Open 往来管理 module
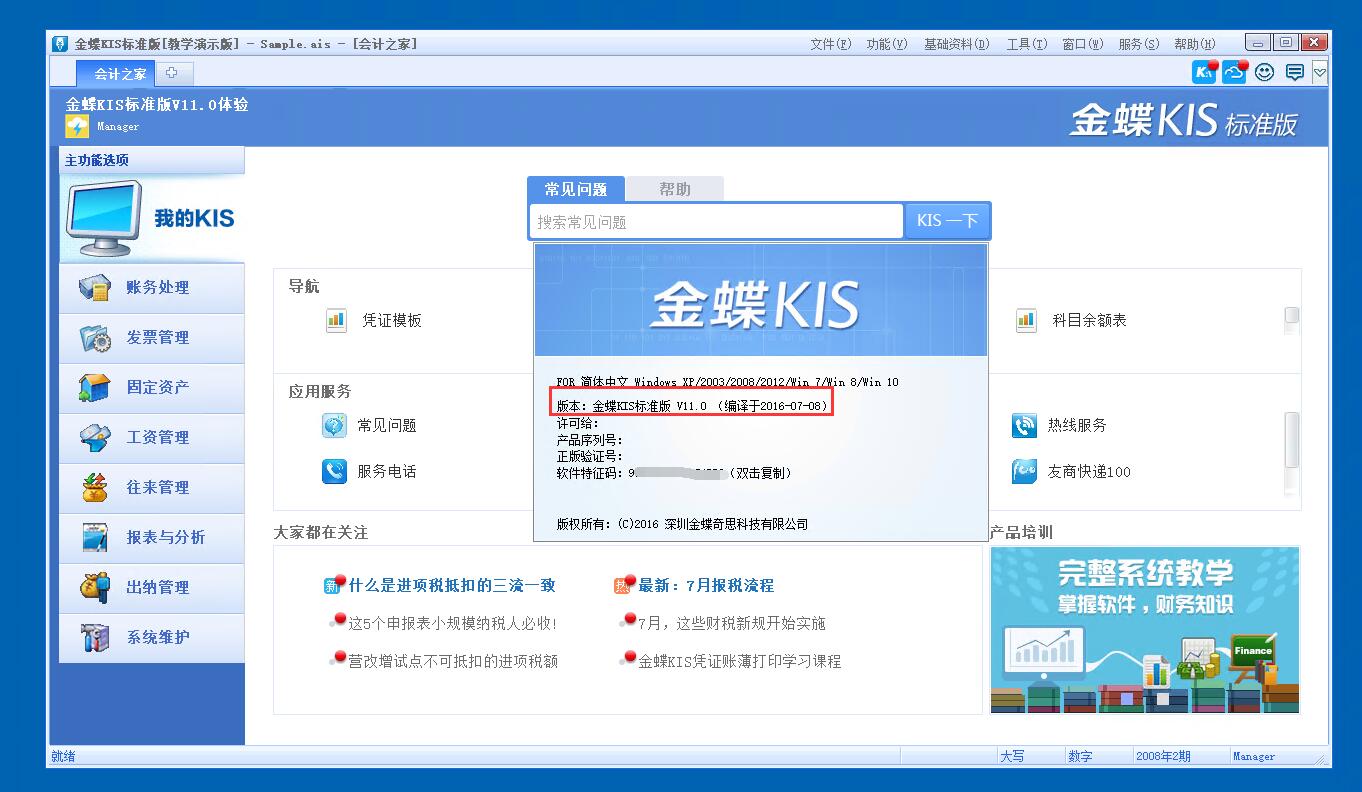The image size is (1362, 792). 151,488
